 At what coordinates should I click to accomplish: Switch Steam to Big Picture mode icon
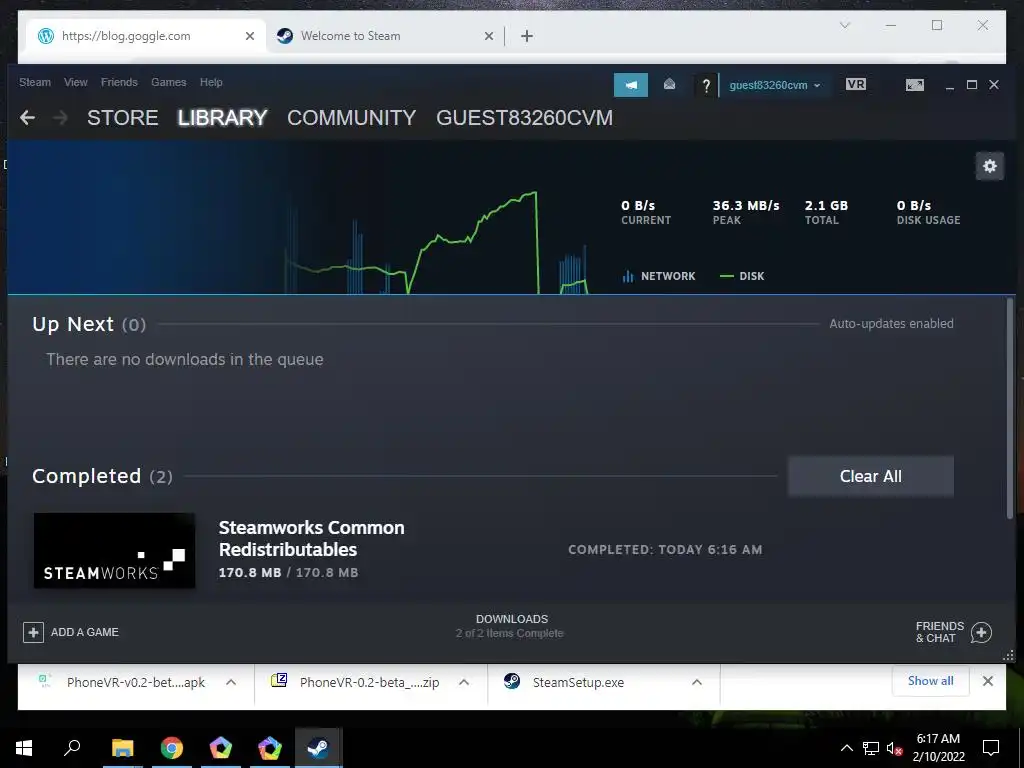click(914, 85)
